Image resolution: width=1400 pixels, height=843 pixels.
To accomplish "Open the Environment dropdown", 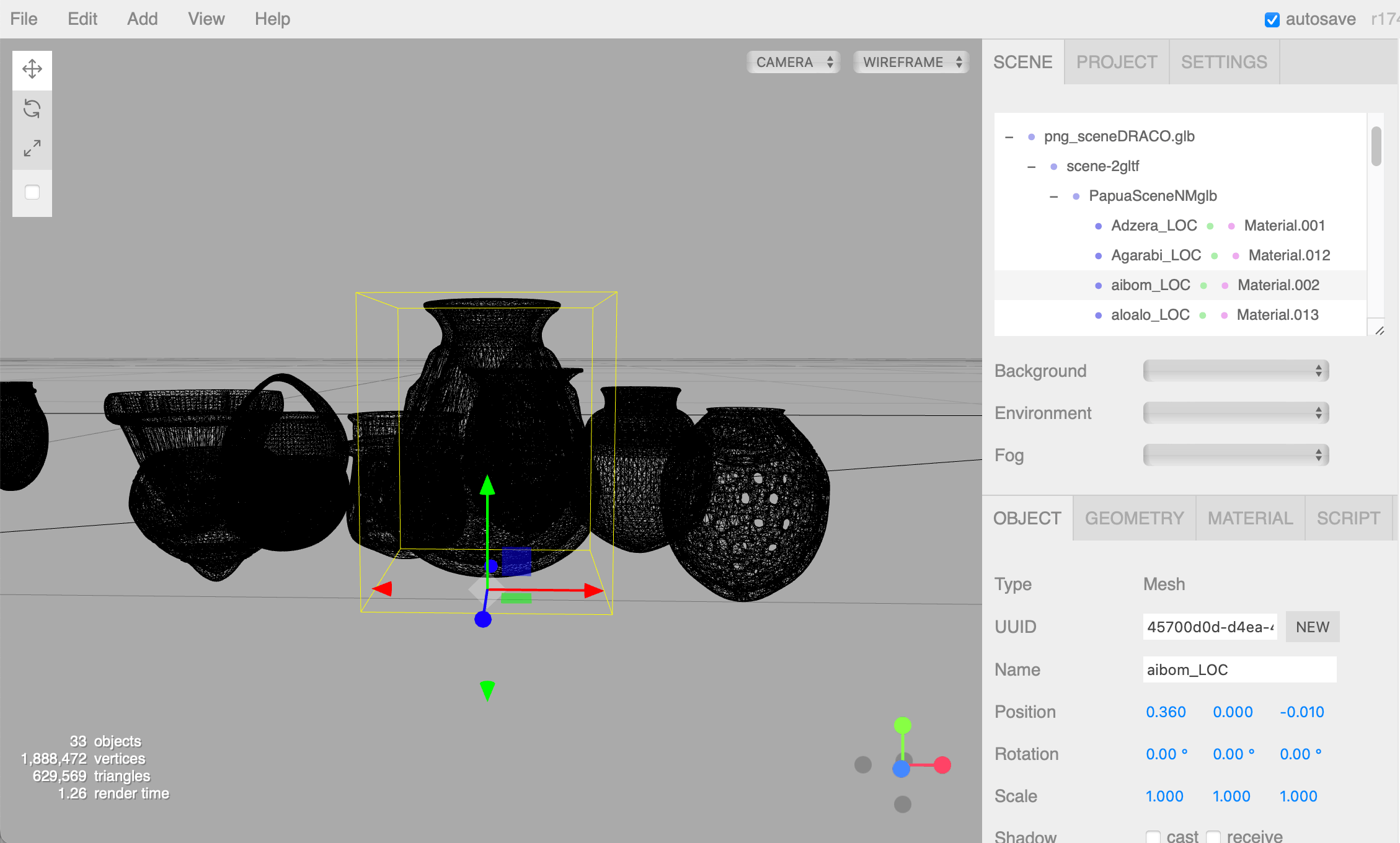I will [1236, 413].
